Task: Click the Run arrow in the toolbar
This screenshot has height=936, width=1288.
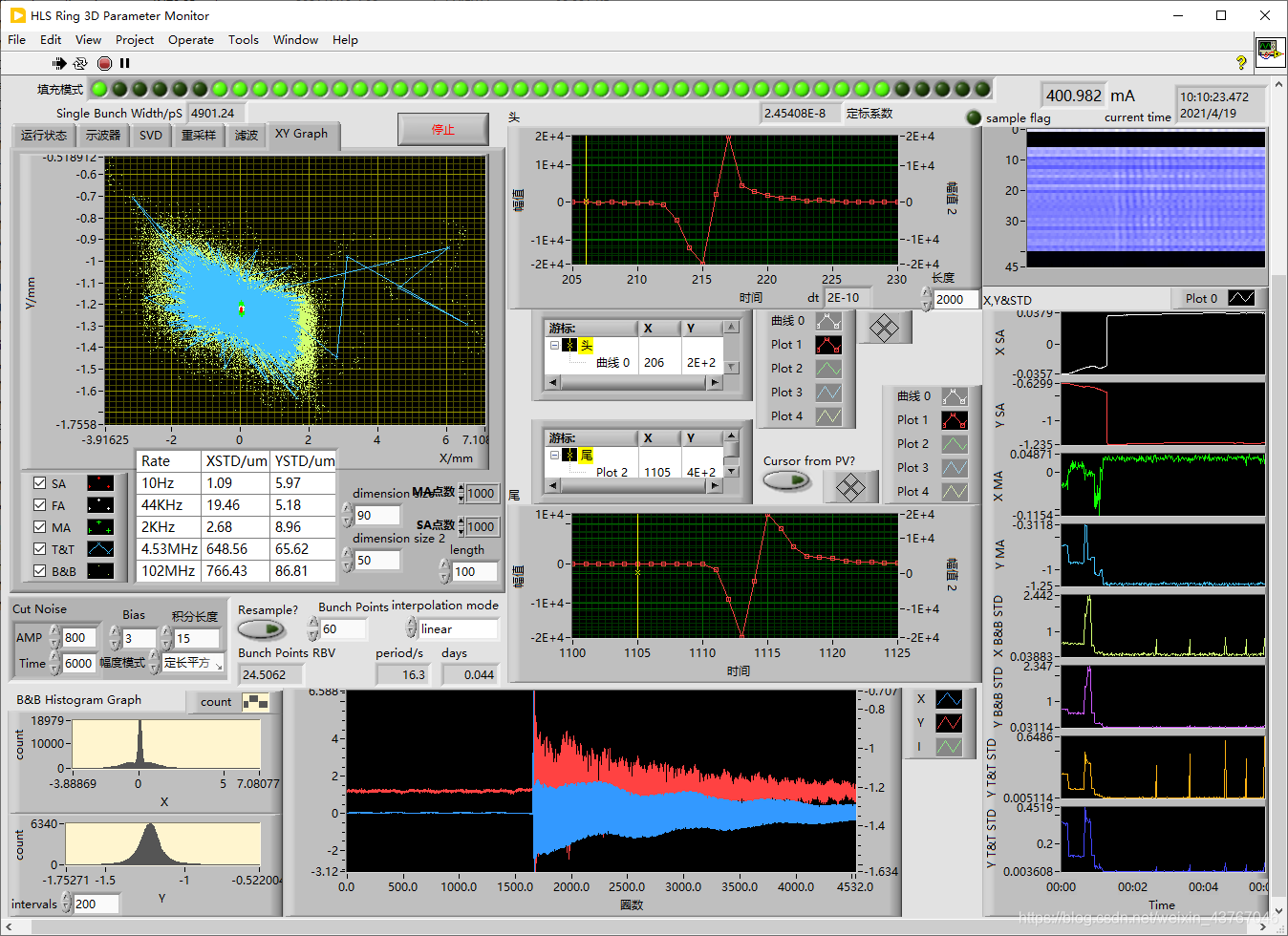Action: point(59,63)
